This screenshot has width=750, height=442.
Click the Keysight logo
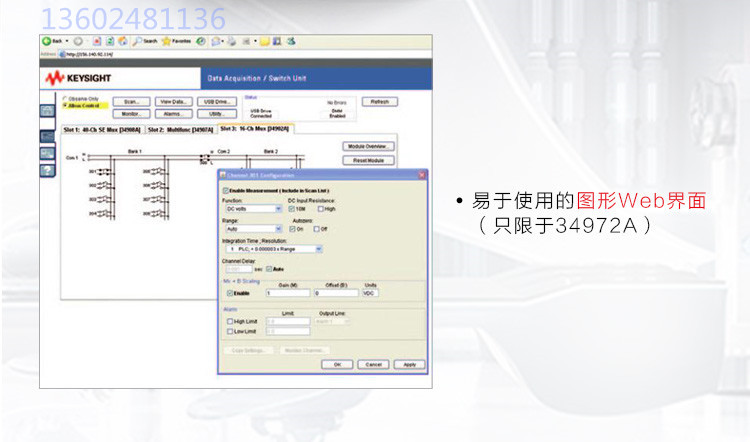click(x=78, y=78)
